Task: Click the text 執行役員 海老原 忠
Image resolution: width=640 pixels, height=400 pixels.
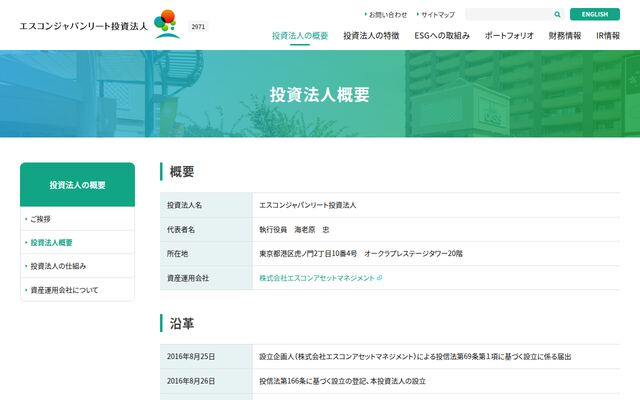Action: (294, 230)
